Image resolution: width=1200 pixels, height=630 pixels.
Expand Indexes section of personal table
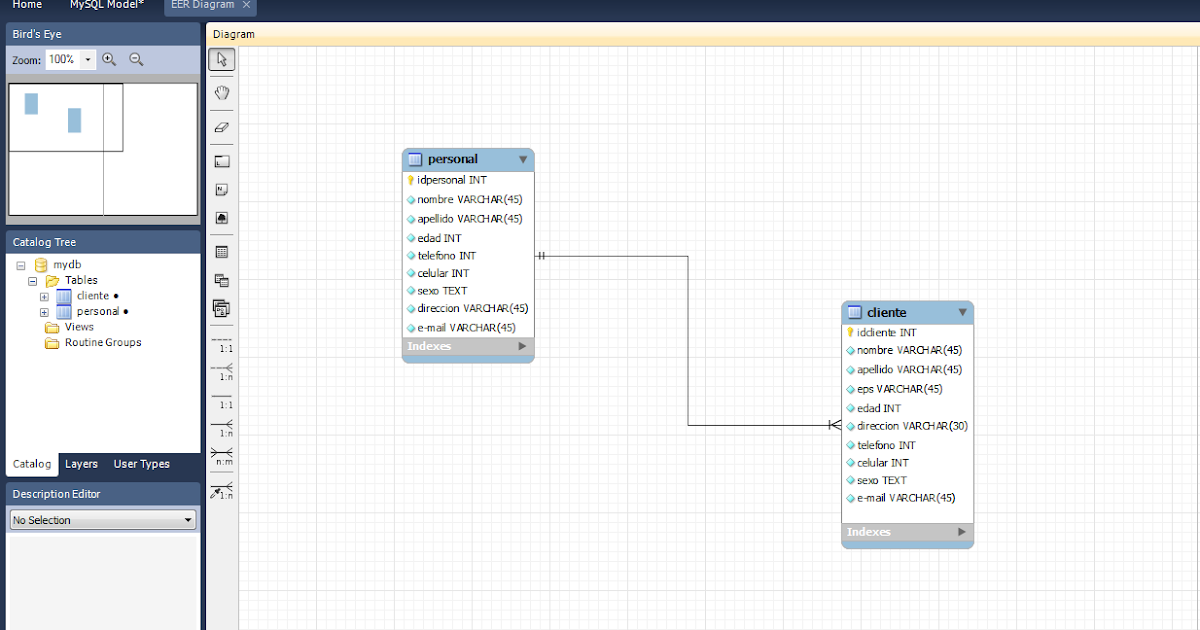point(522,346)
